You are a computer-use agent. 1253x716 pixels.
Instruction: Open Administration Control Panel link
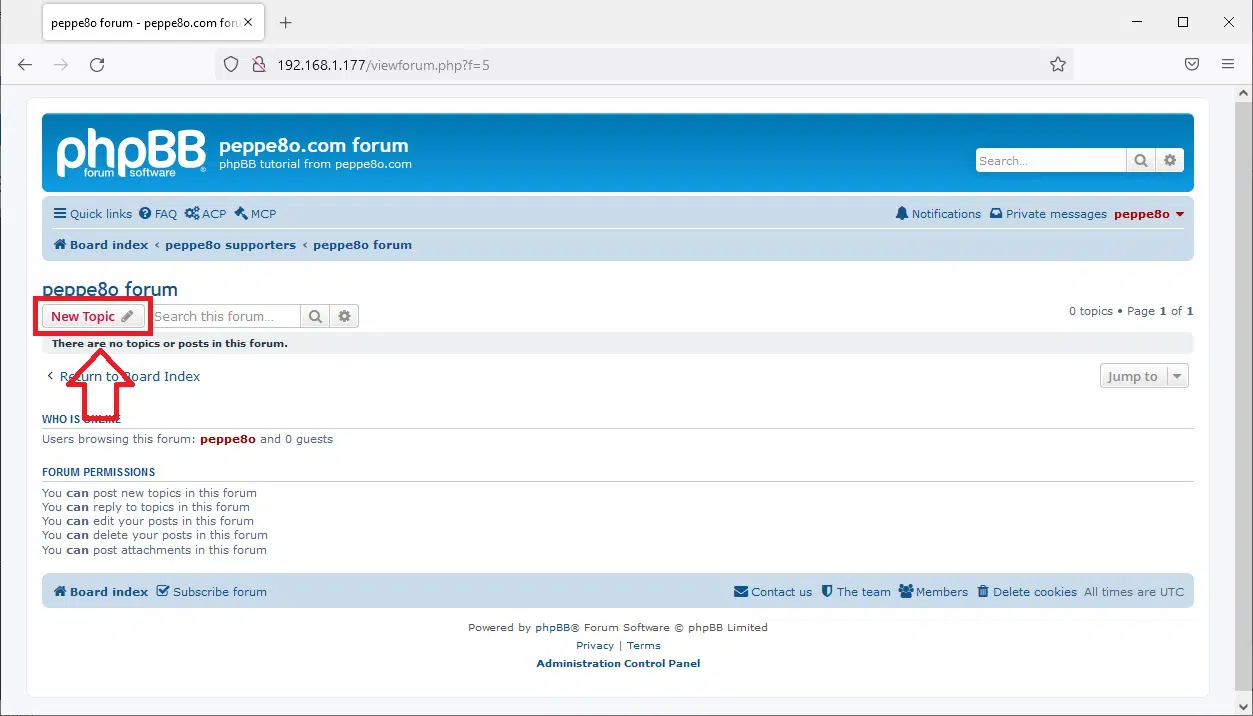618,664
